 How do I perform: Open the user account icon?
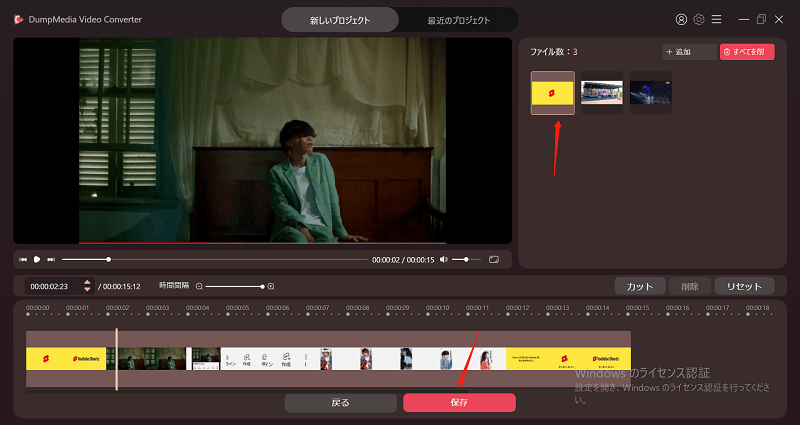pyautogui.click(x=681, y=19)
